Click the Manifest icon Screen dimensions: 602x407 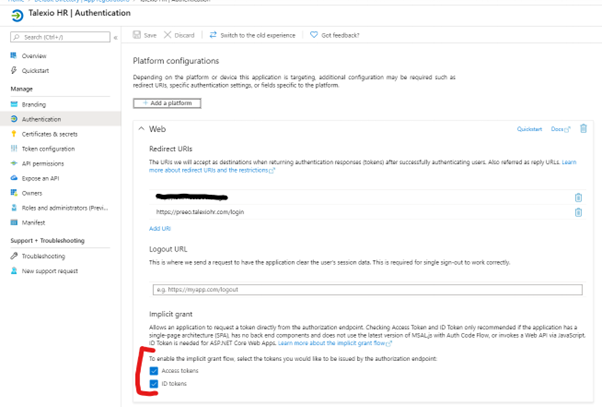click(14, 222)
